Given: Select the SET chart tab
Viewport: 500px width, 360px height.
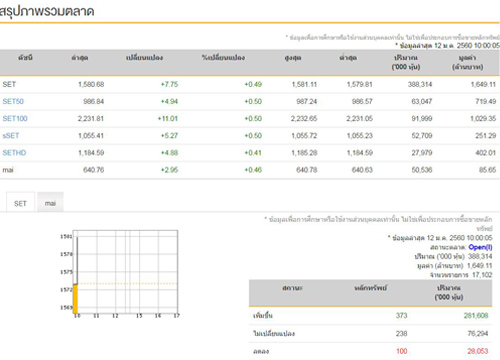Looking at the screenshot, I should click(x=20, y=203).
